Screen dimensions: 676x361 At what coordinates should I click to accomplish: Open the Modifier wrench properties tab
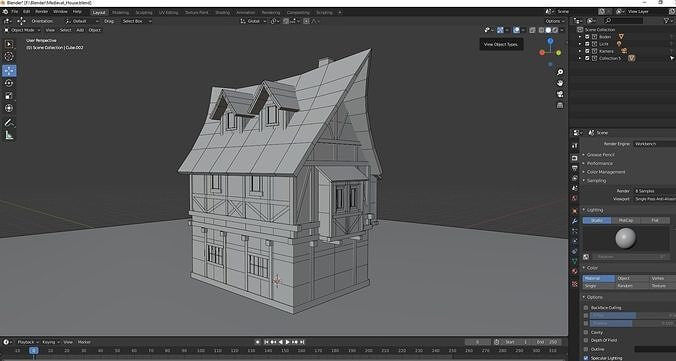tap(574, 221)
